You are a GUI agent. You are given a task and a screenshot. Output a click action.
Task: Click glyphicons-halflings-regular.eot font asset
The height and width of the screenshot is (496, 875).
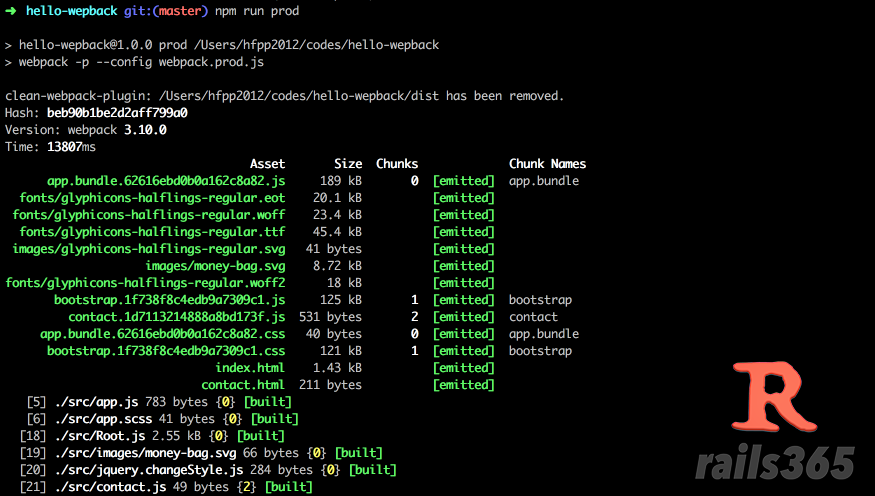tap(152, 198)
